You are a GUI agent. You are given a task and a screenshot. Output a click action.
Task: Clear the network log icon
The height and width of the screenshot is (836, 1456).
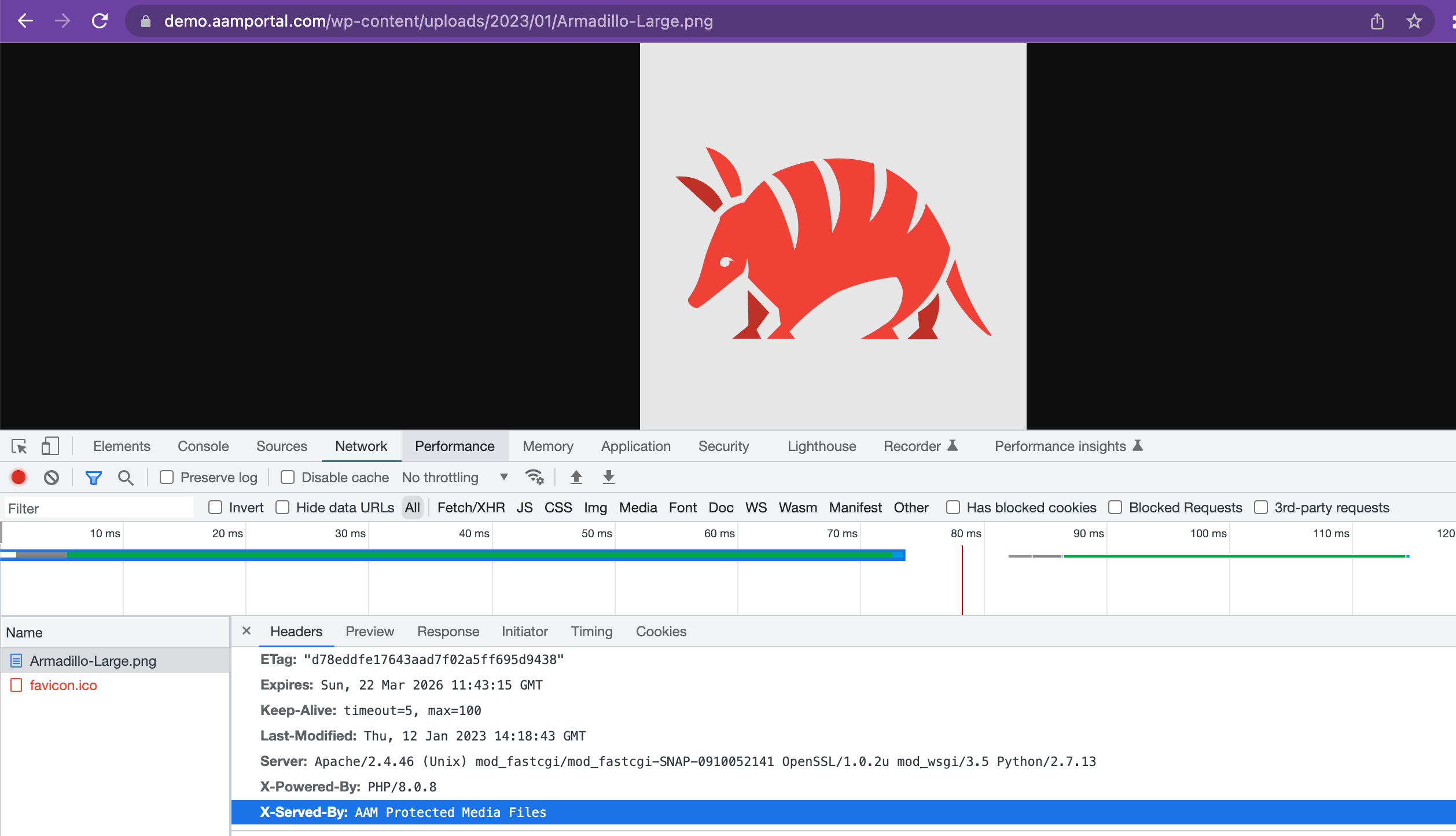point(52,477)
